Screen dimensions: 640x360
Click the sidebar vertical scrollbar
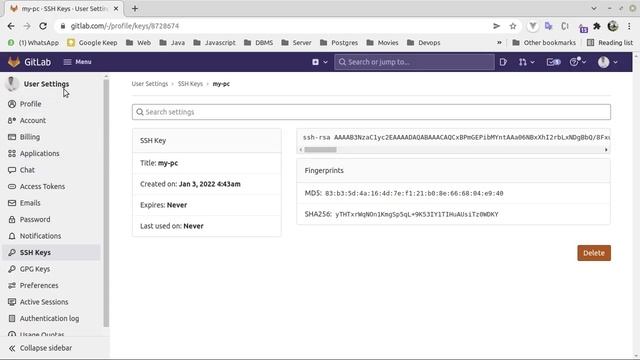106,203
